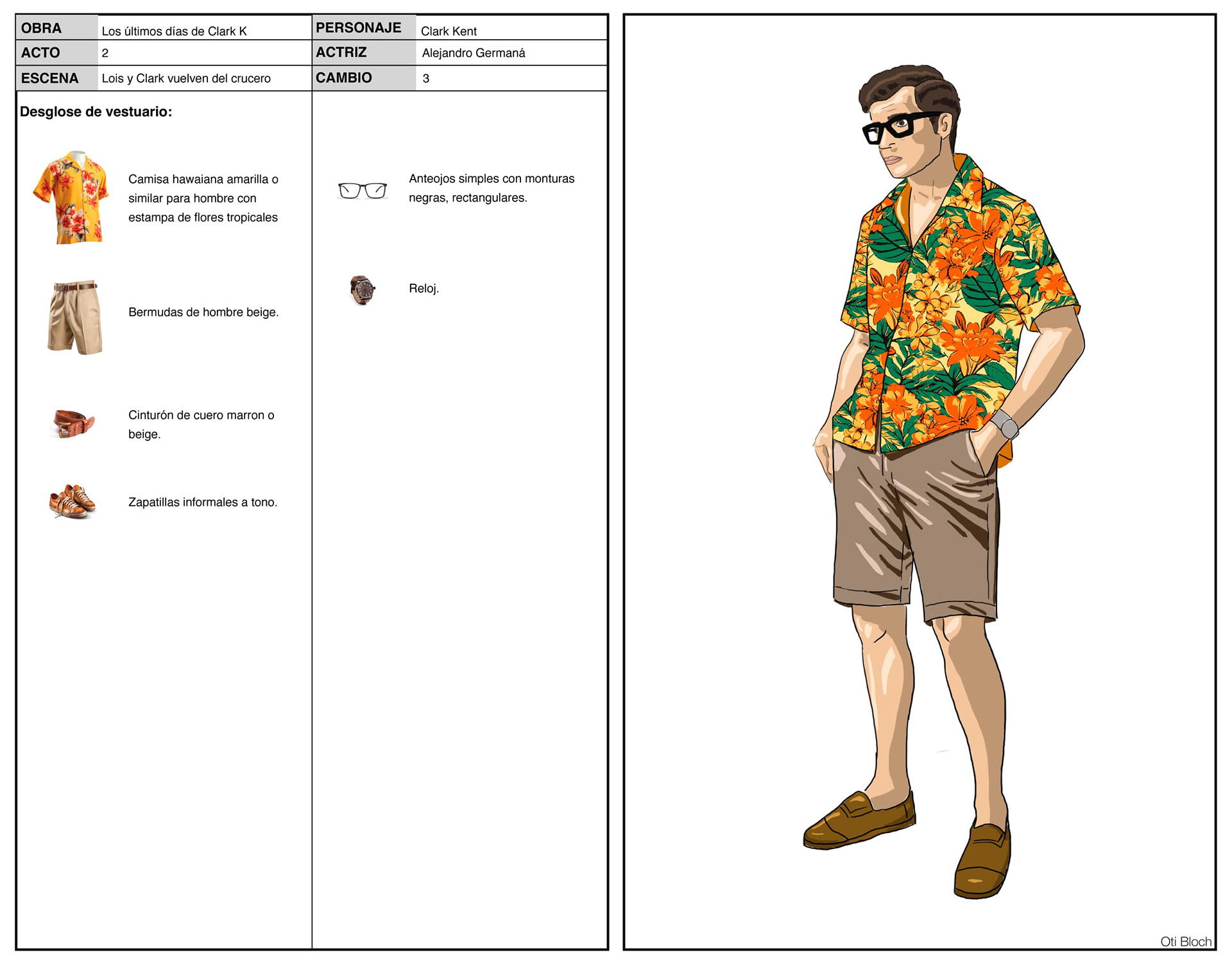
Task: Select the CAMBIO header label
Action: pos(343,78)
